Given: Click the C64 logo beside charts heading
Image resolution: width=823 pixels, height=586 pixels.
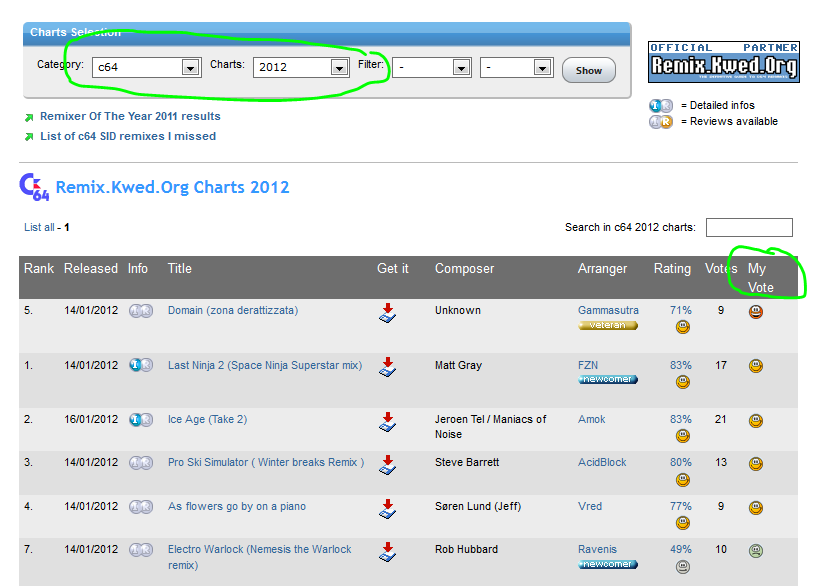Looking at the screenshot, I should [35, 187].
